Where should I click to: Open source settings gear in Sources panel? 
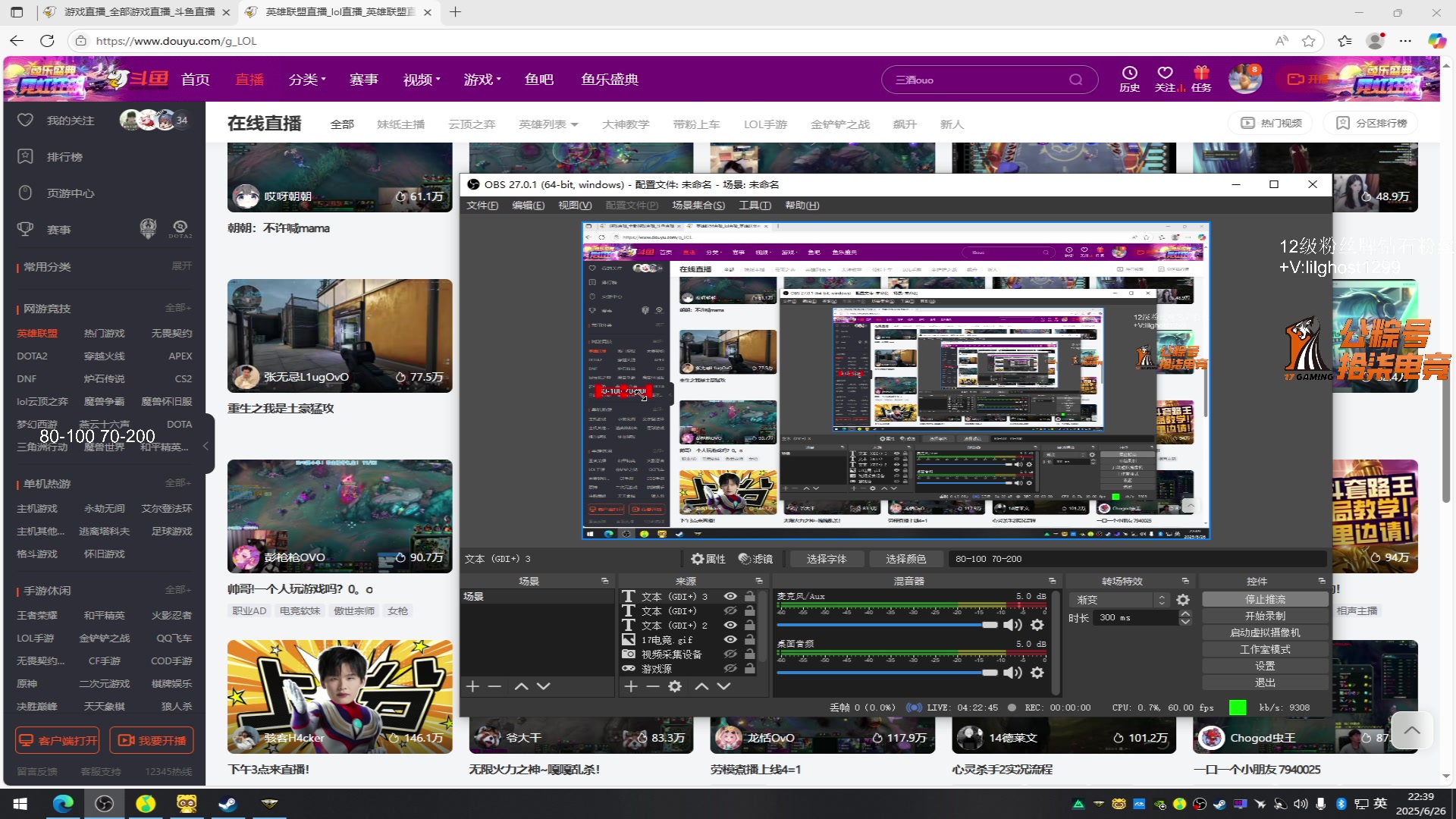[x=675, y=686]
